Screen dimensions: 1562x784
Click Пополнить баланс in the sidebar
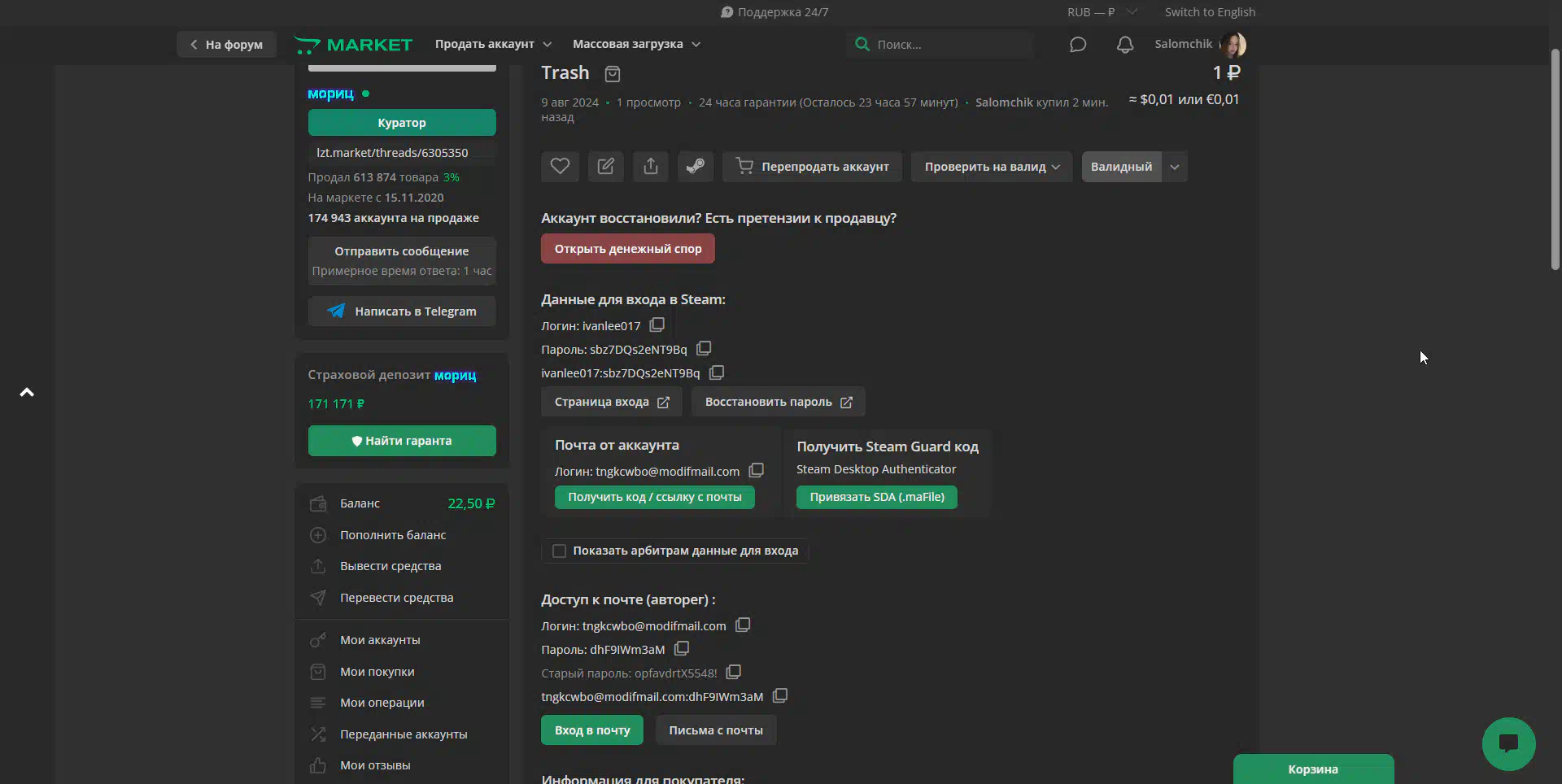point(393,535)
